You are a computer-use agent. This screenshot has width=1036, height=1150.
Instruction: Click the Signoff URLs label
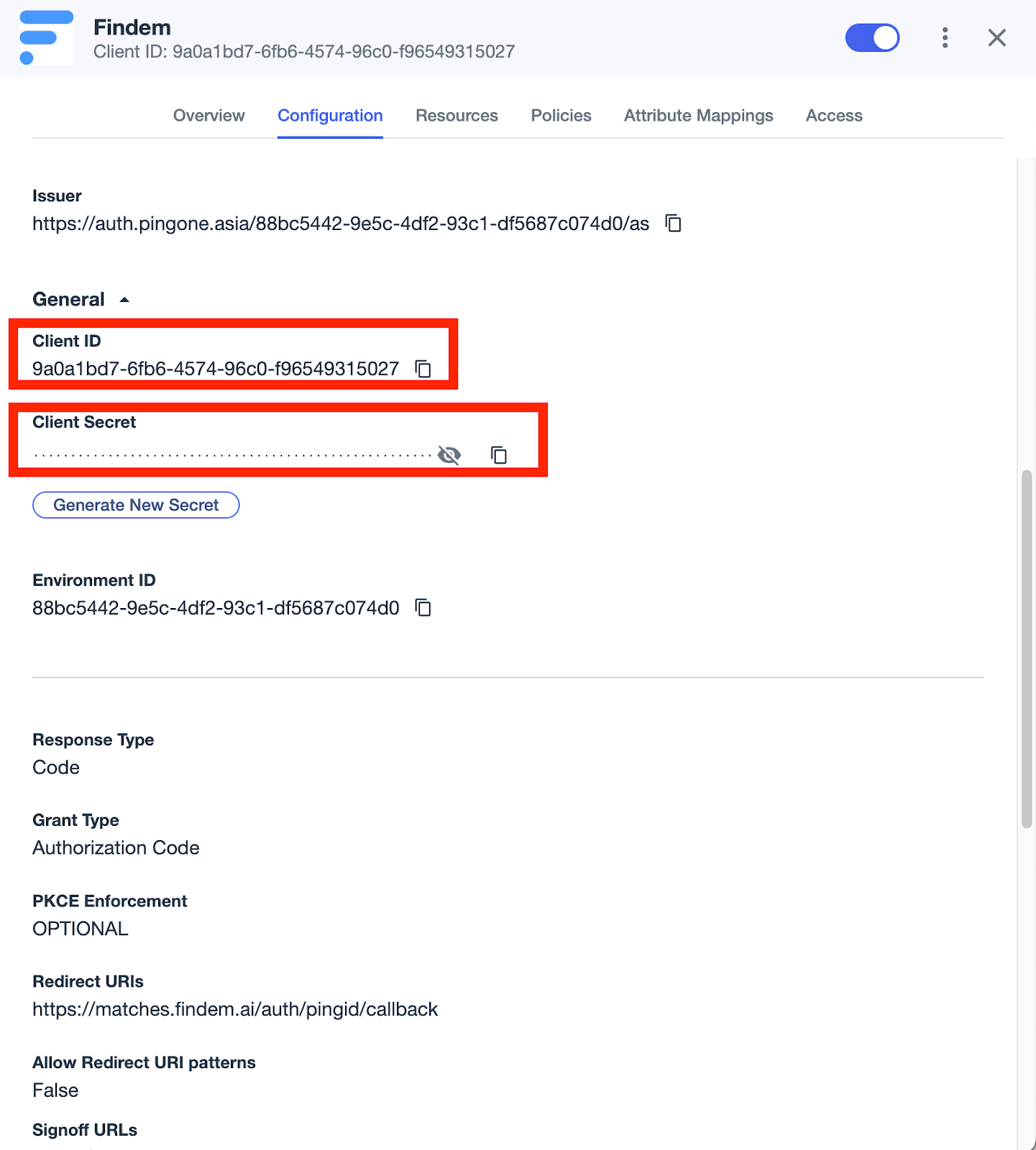85,1130
